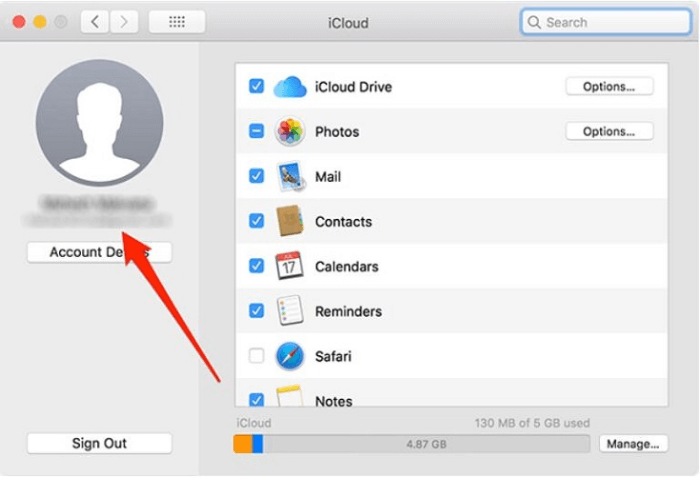This screenshot has width=700, height=477.
Task: Click the orange segment of storage bar
Action: click(243, 444)
